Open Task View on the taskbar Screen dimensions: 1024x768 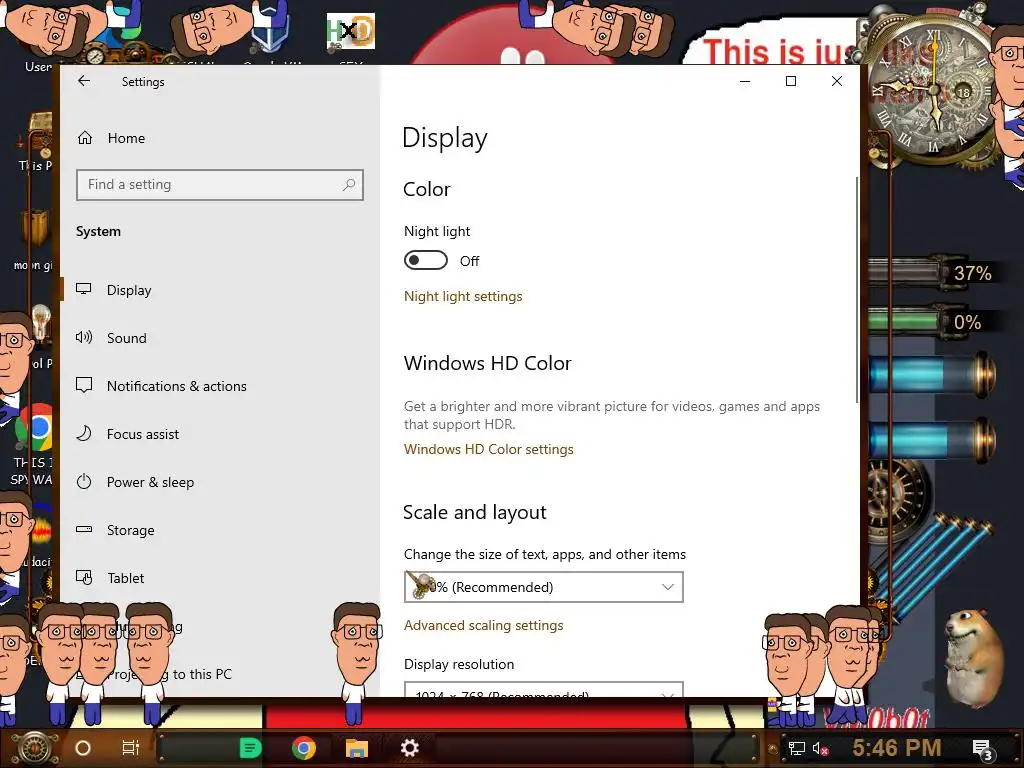[x=131, y=748]
